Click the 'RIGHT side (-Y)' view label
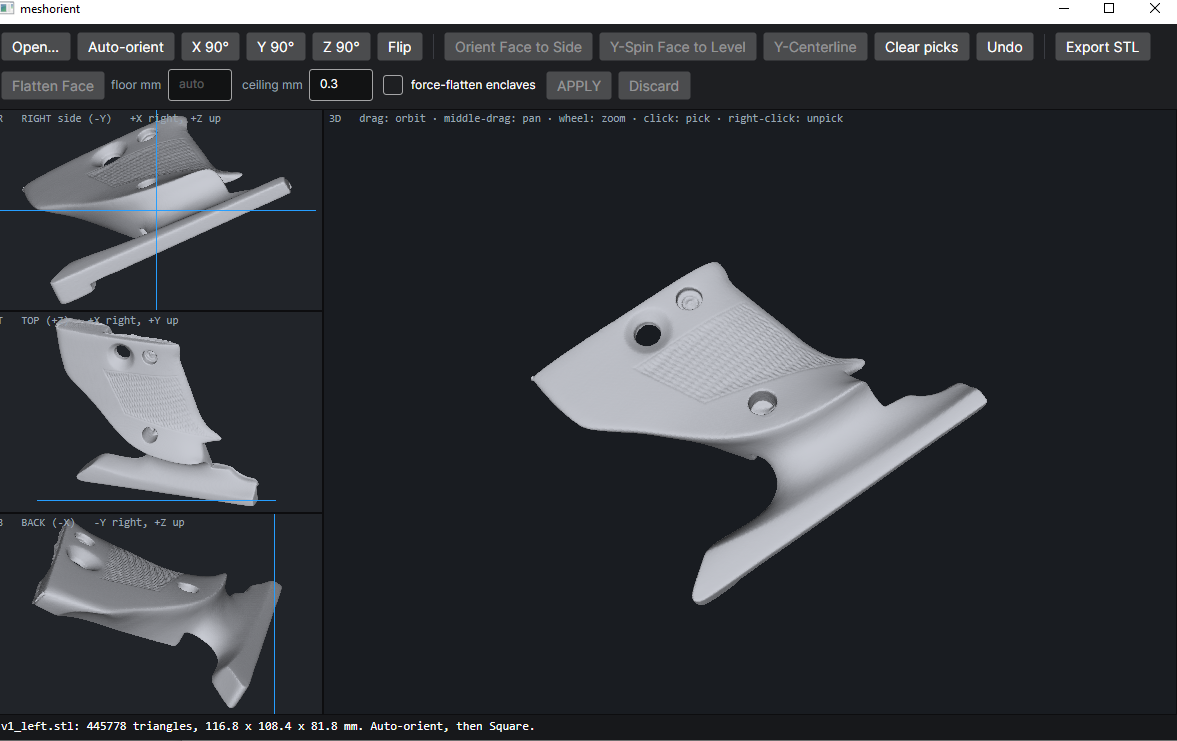This screenshot has width=1177, height=741. (66, 119)
